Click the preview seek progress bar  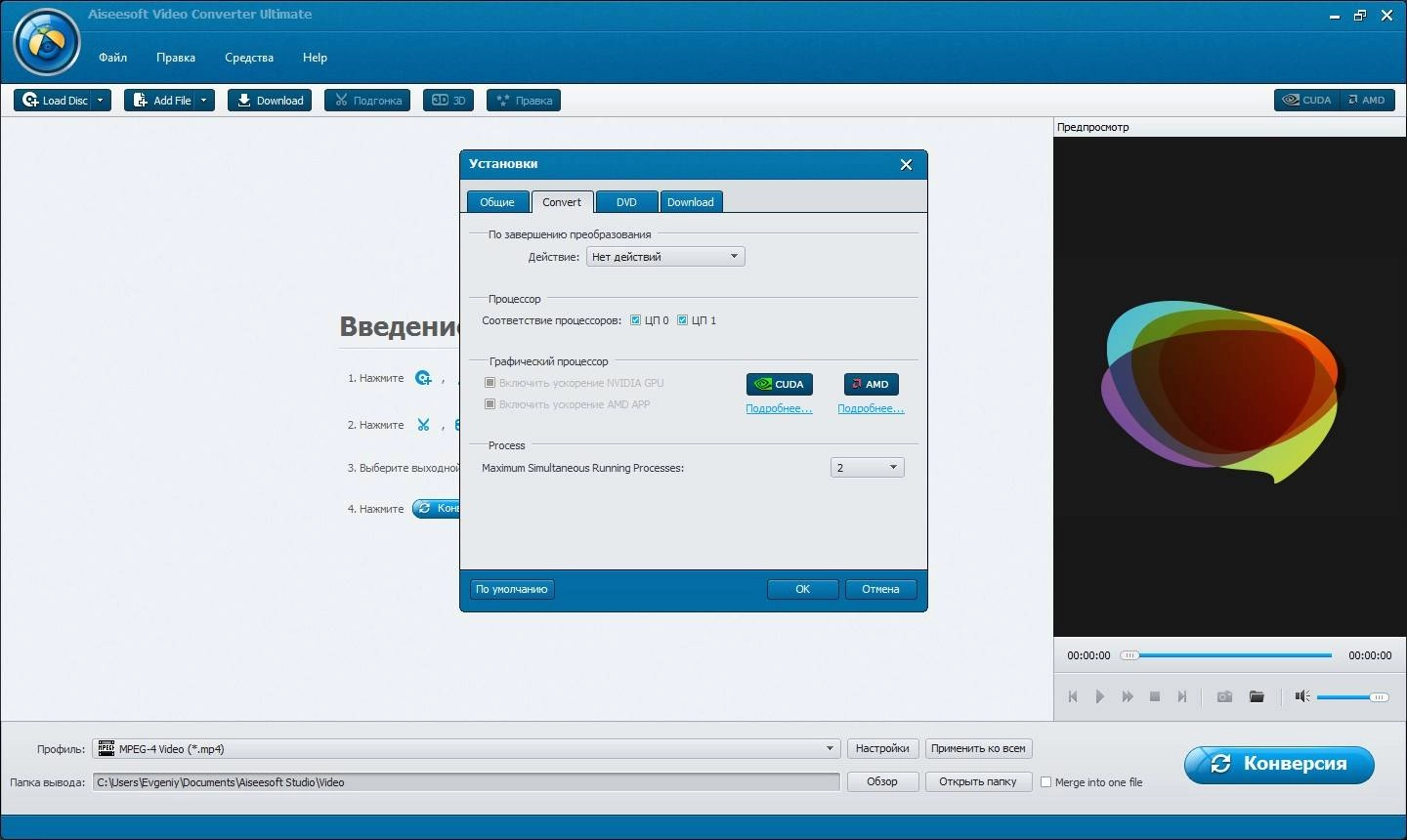click(1226, 655)
